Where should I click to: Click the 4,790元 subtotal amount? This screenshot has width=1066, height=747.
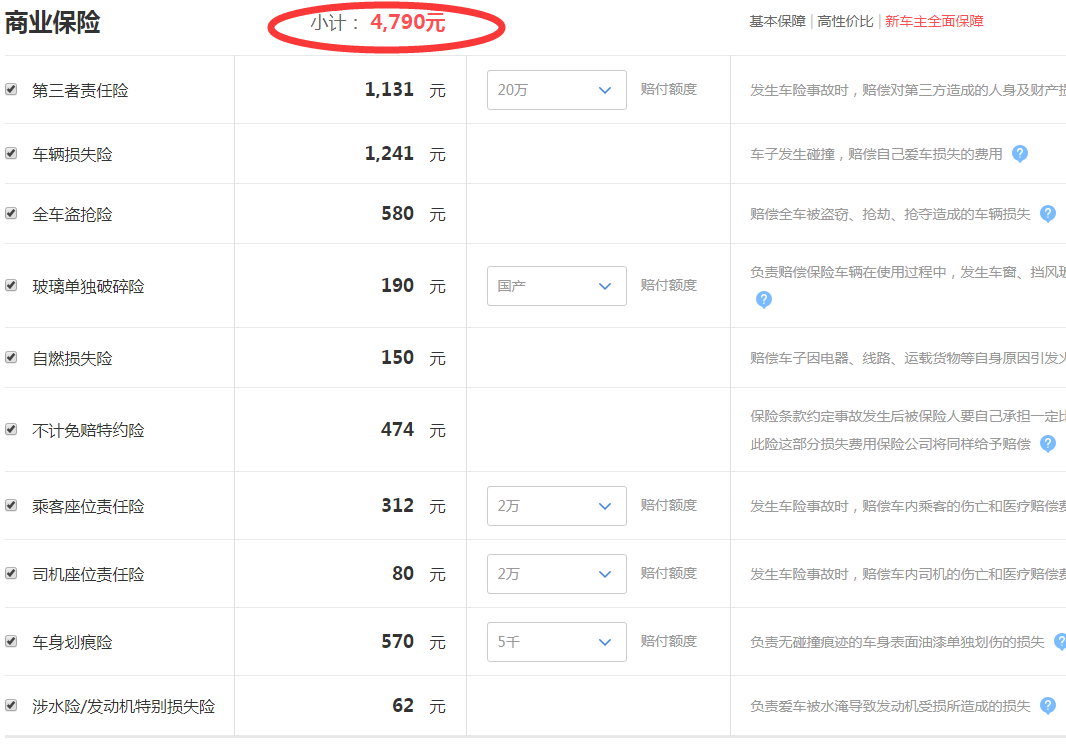coord(408,22)
